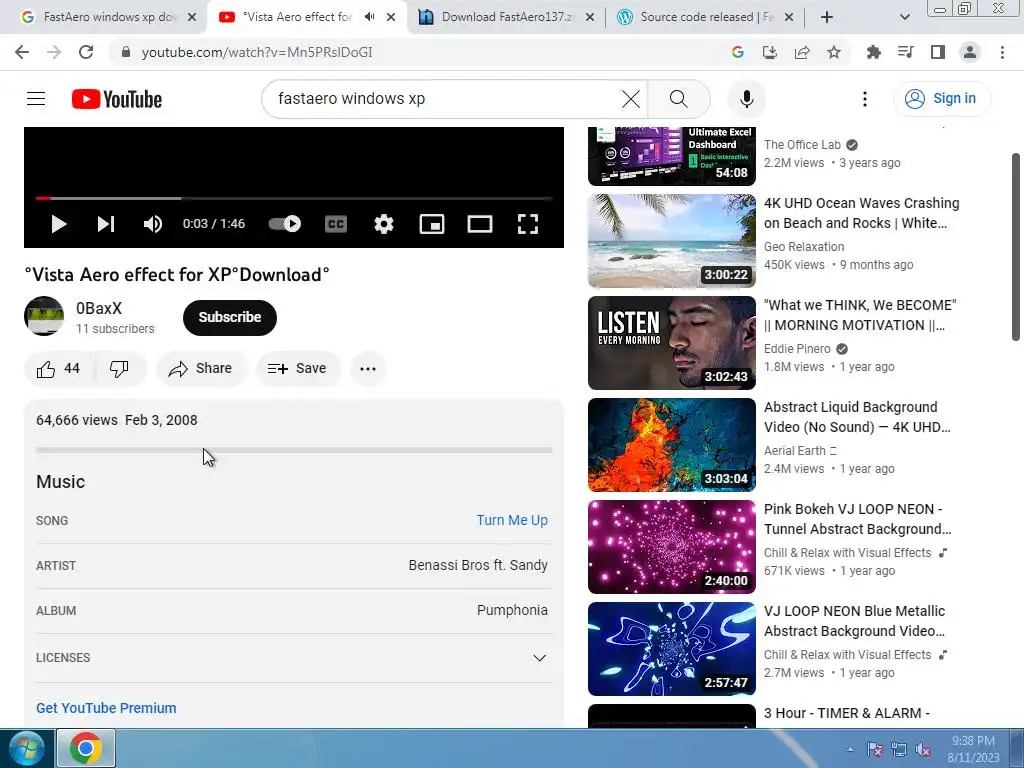Image resolution: width=1024 pixels, height=768 pixels.
Task: Activate miniplayer mode
Action: click(432, 224)
